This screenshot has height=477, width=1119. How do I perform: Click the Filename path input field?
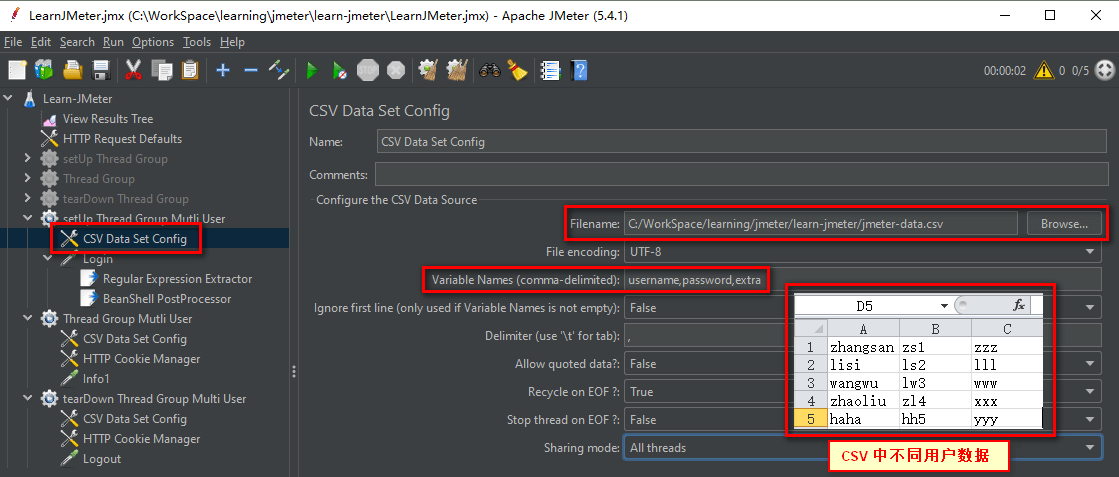pos(821,224)
